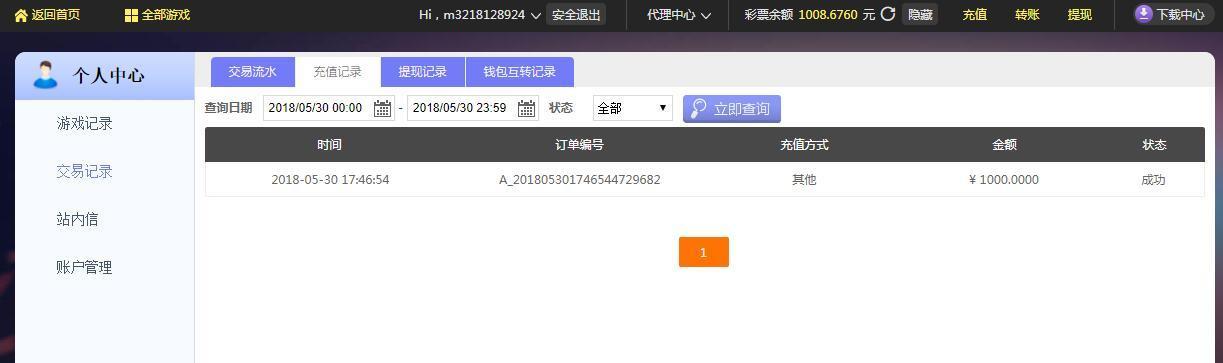Viewport: 1223px width, 363px height.
Task: Select 交易记录 in the sidebar
Action: 84,171
